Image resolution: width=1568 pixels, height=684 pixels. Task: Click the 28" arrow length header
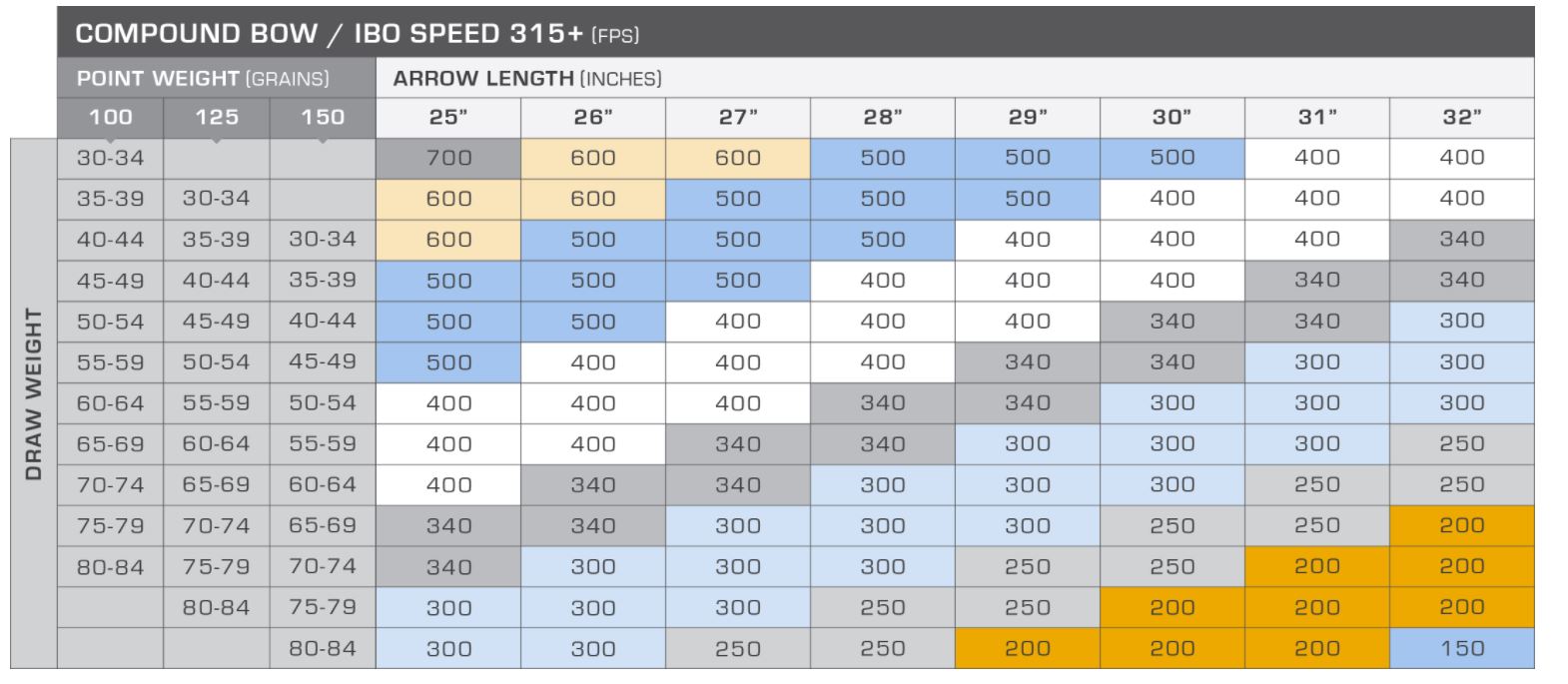click(883, 118)
